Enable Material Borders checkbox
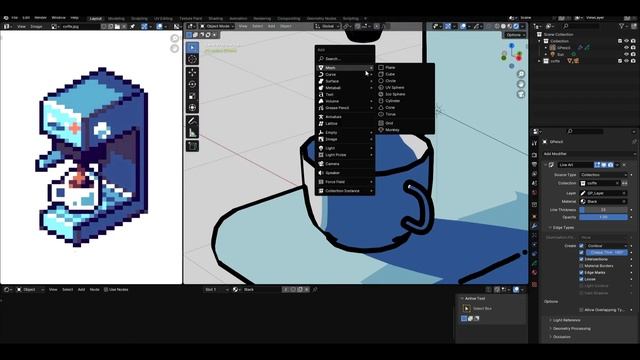The height and width of the screenshot is (360, 640). coord(582,266)
